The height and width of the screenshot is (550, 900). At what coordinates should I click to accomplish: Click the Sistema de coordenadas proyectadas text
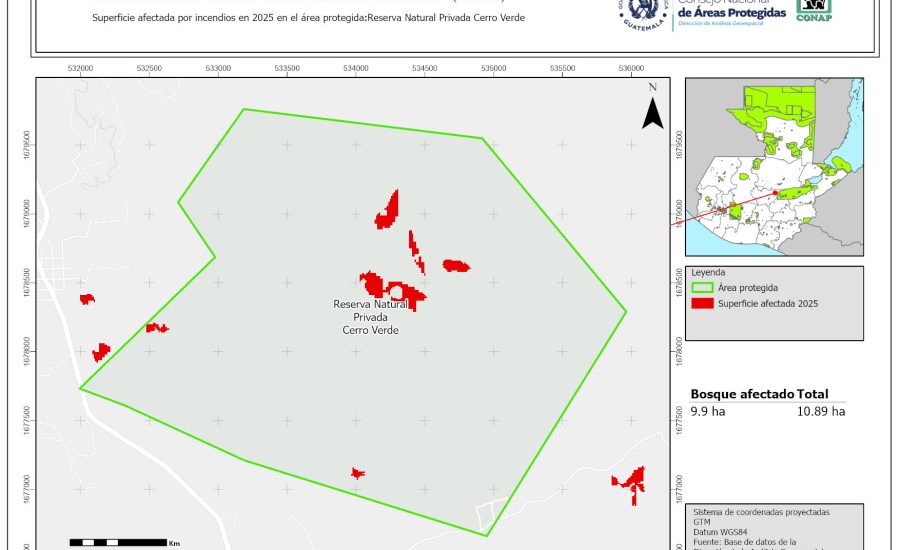pos(760,512)
